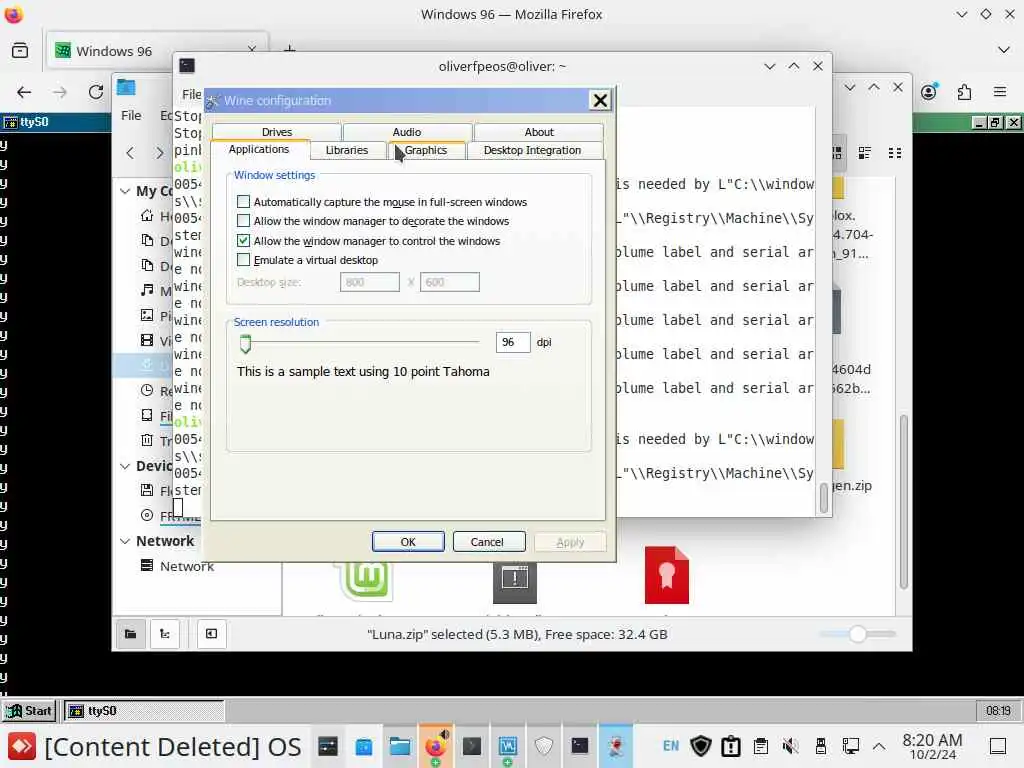Open the 8:20 AM clock calendar
Screen dimensions: 1024x768
[x=932, y=746]
